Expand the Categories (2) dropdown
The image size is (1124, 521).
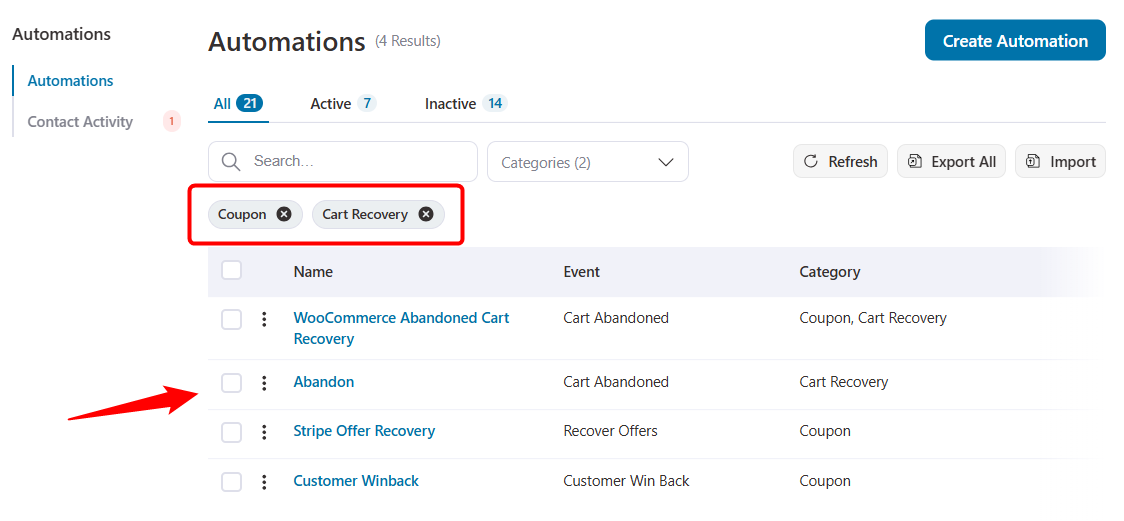[x=587, y=162]
